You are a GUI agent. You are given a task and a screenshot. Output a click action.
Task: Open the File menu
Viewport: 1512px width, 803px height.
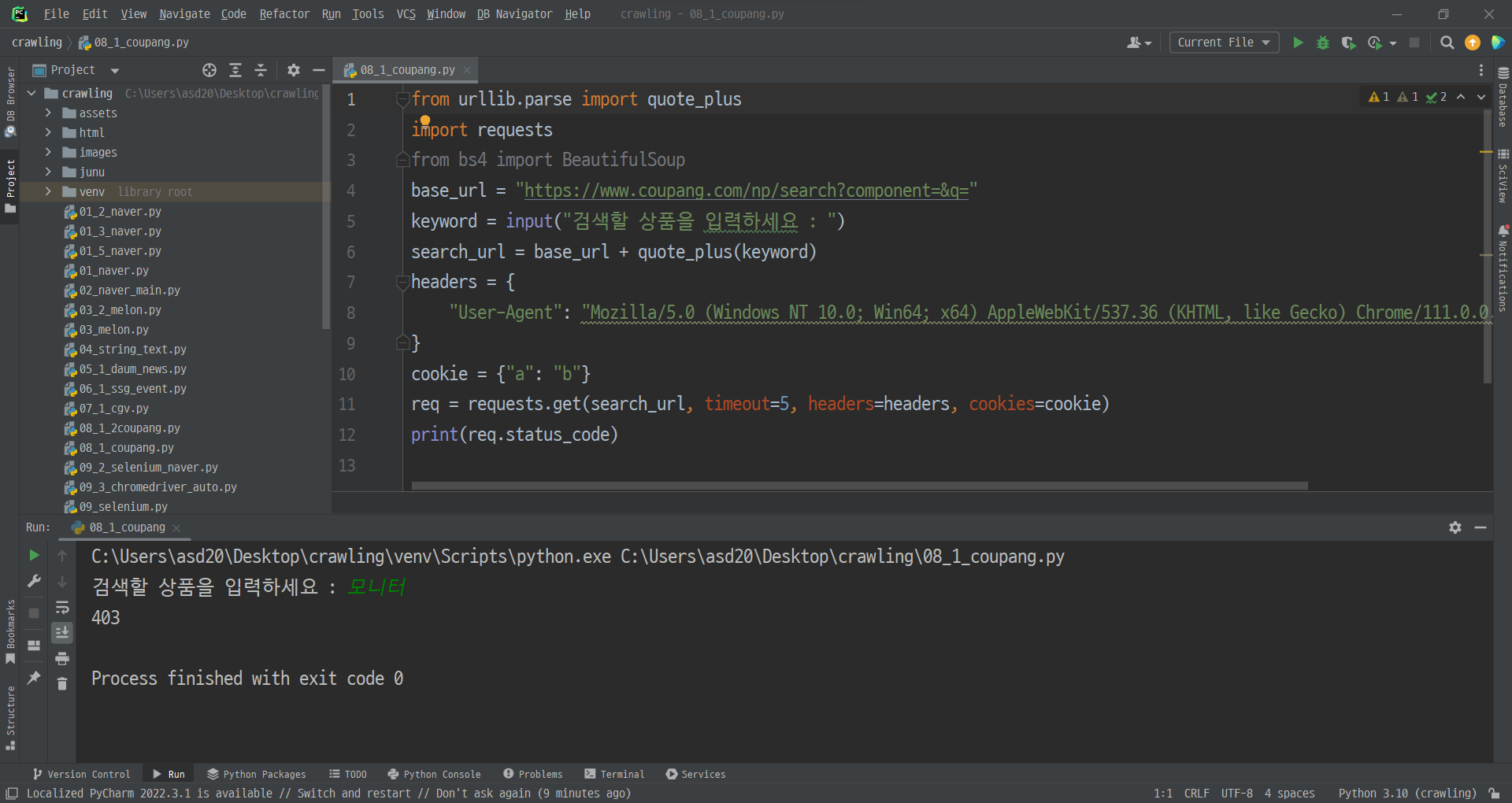56,14
